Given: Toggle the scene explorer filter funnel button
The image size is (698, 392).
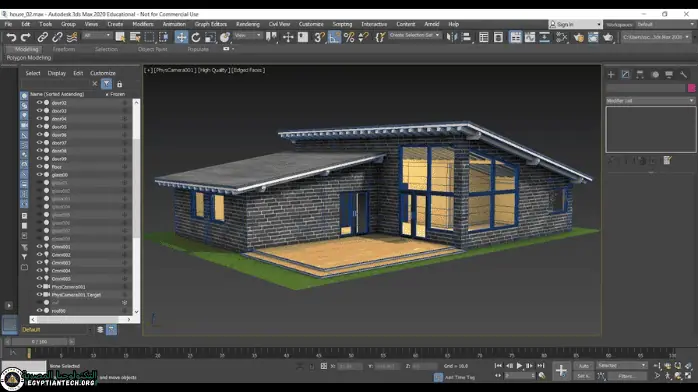Looking at the screenshot, I should [106, 84].
